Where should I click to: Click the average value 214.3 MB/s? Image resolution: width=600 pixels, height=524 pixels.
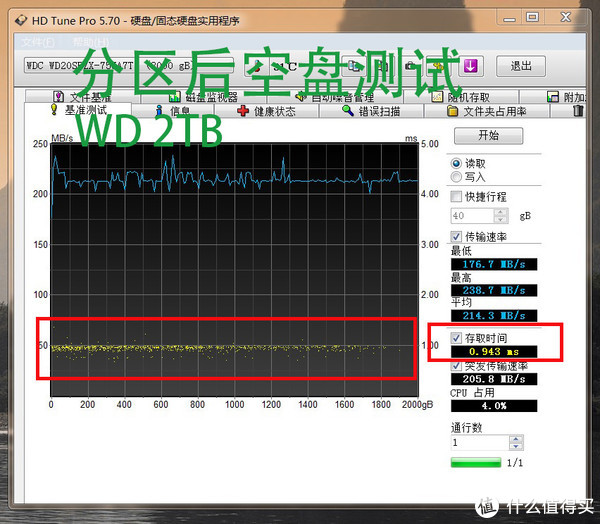click(494, 316)
